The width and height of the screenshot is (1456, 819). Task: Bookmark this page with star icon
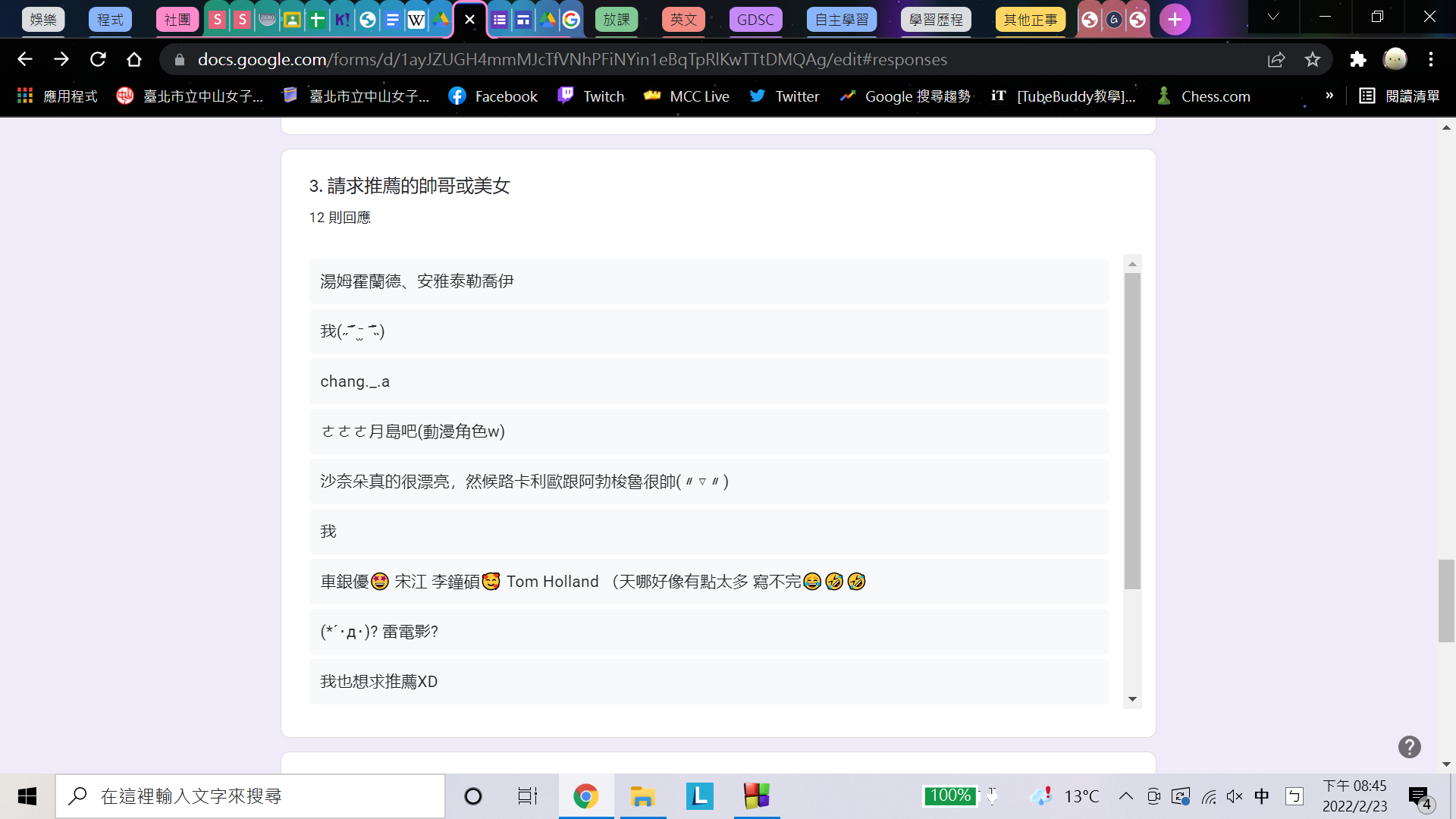point(1313,59)
